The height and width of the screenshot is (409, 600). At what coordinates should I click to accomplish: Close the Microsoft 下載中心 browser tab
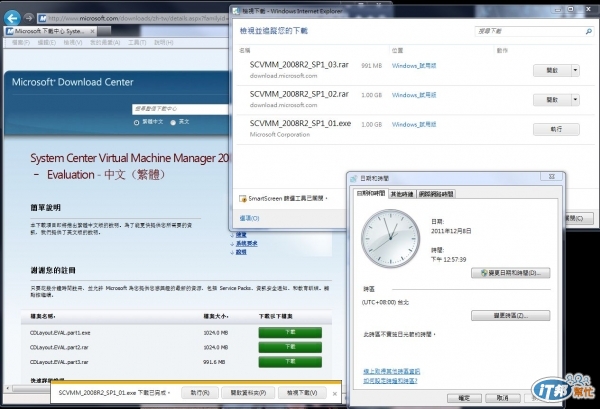coord(93,31)
